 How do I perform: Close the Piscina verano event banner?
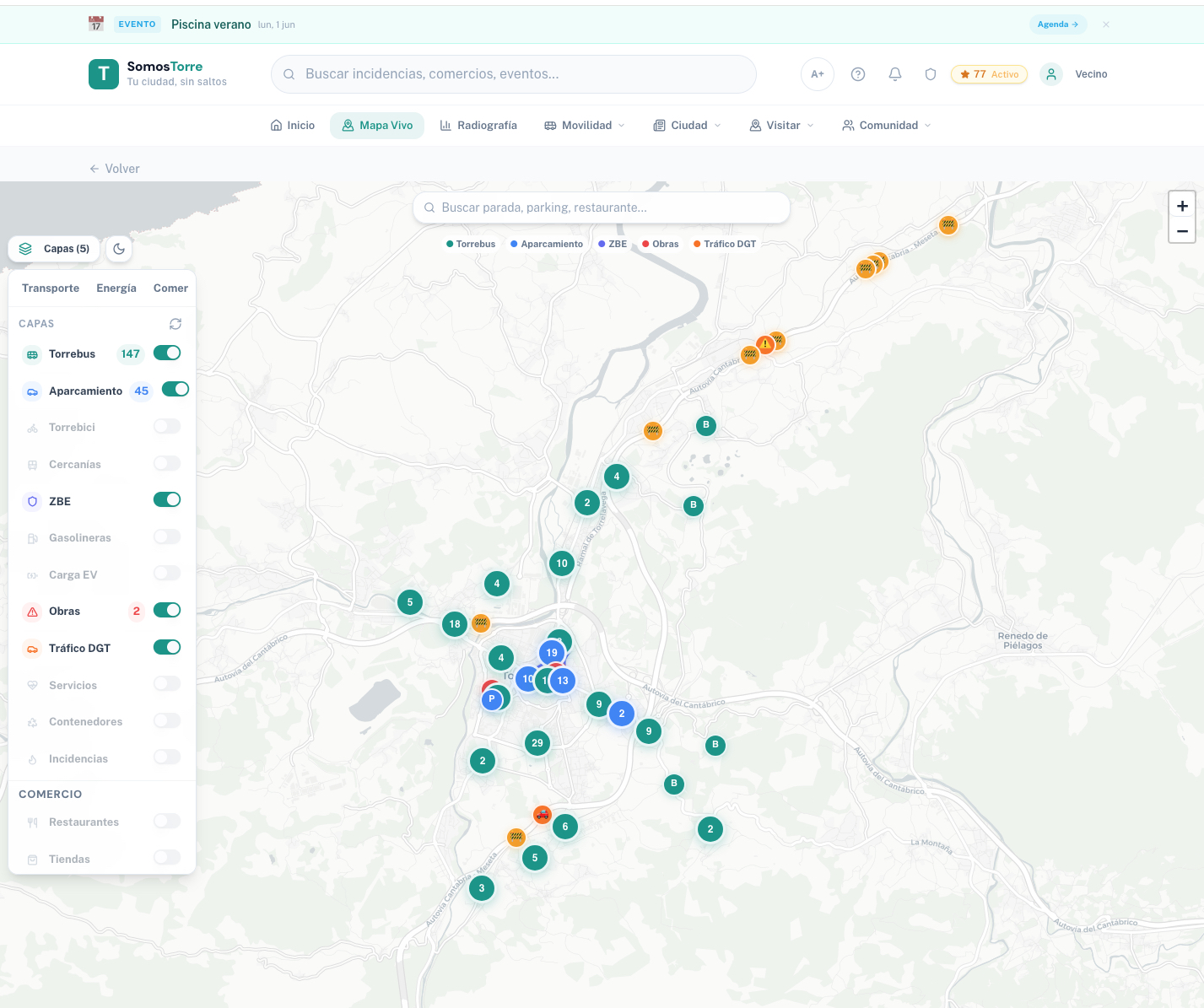[x=1106, y=24]
